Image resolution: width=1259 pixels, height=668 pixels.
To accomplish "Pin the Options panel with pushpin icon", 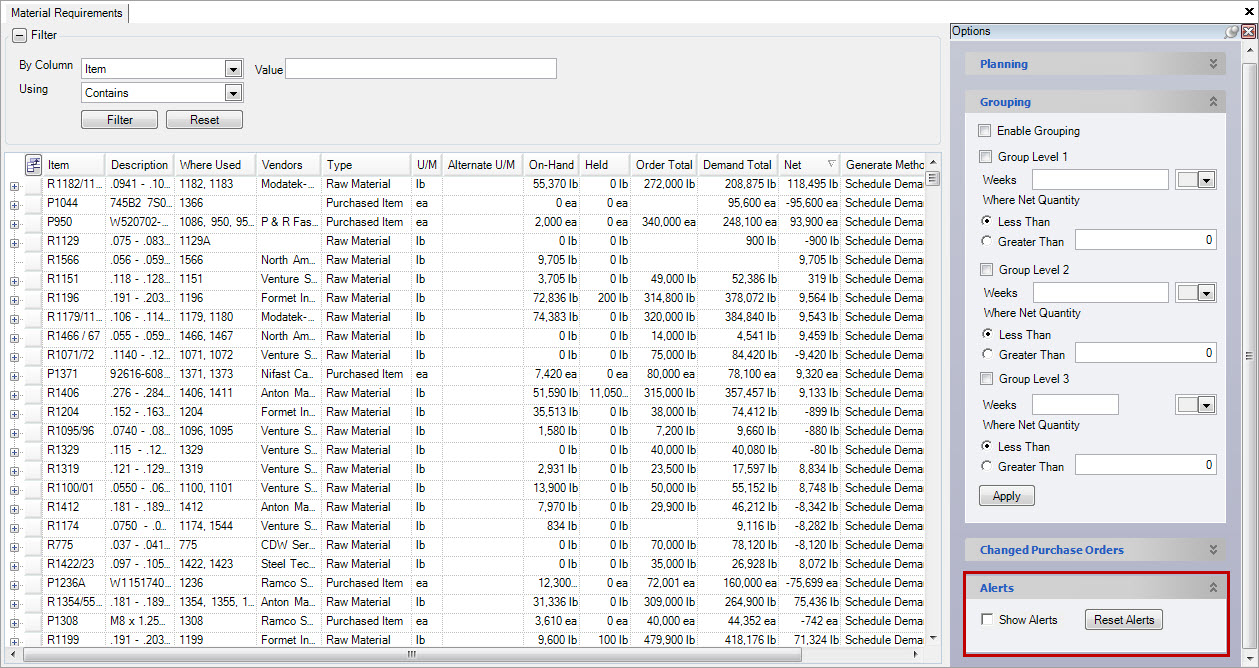I will click(x=1231, y=32).
